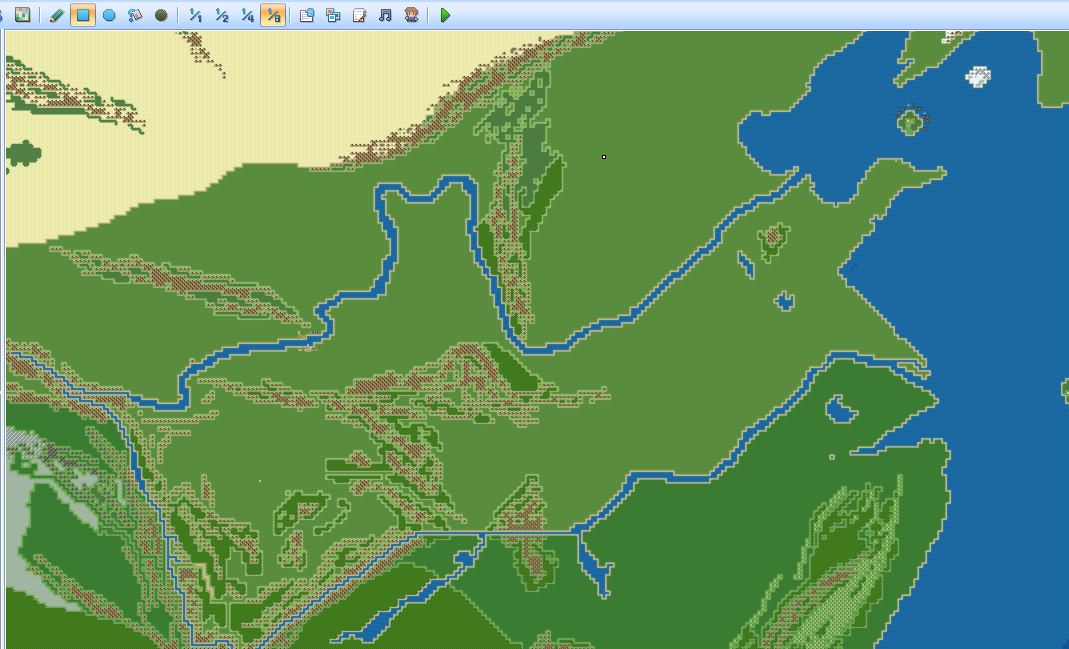This screenshot has width=1069, height=649.
Task: Select the dark Shadow Pen tool
Action: [x=161, y=15]
